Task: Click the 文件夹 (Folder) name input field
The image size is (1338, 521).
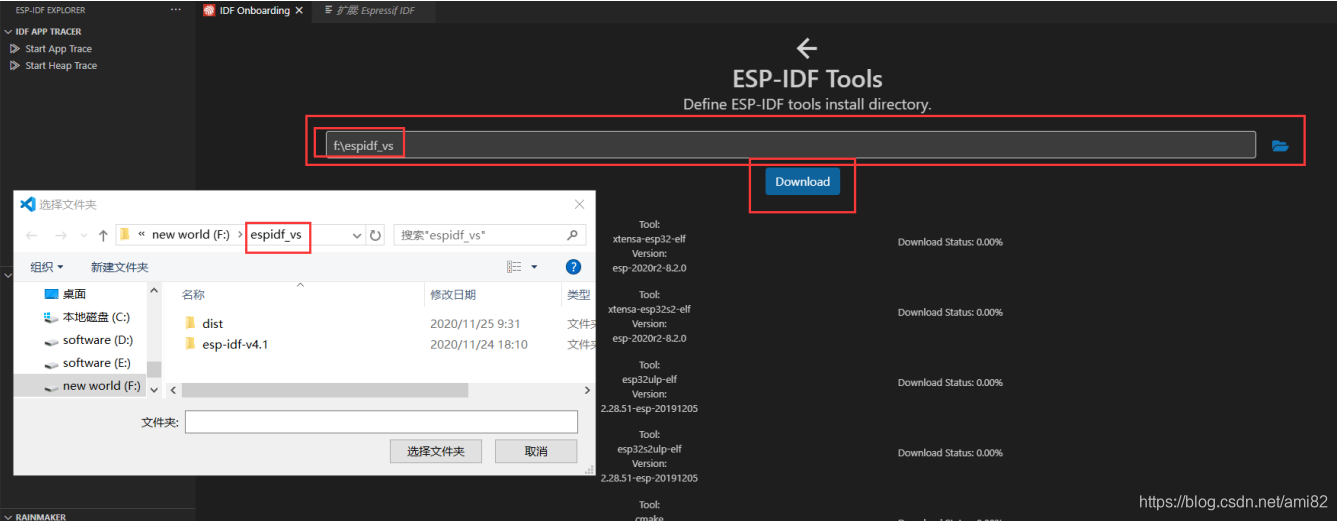Action: 381,422
